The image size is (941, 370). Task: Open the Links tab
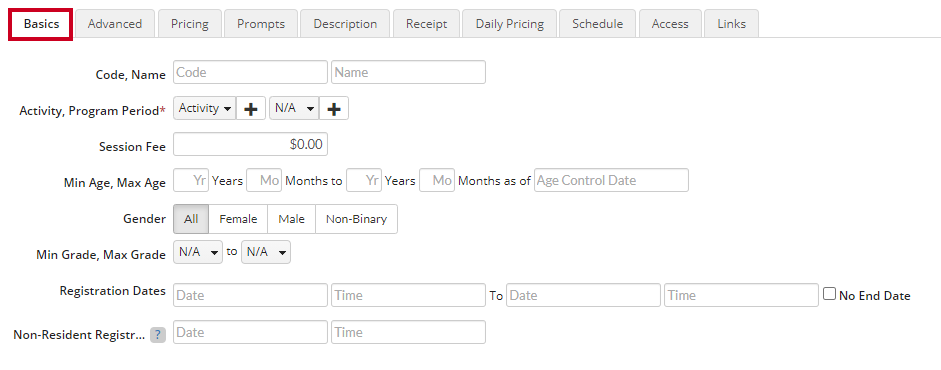pos(732,24)
